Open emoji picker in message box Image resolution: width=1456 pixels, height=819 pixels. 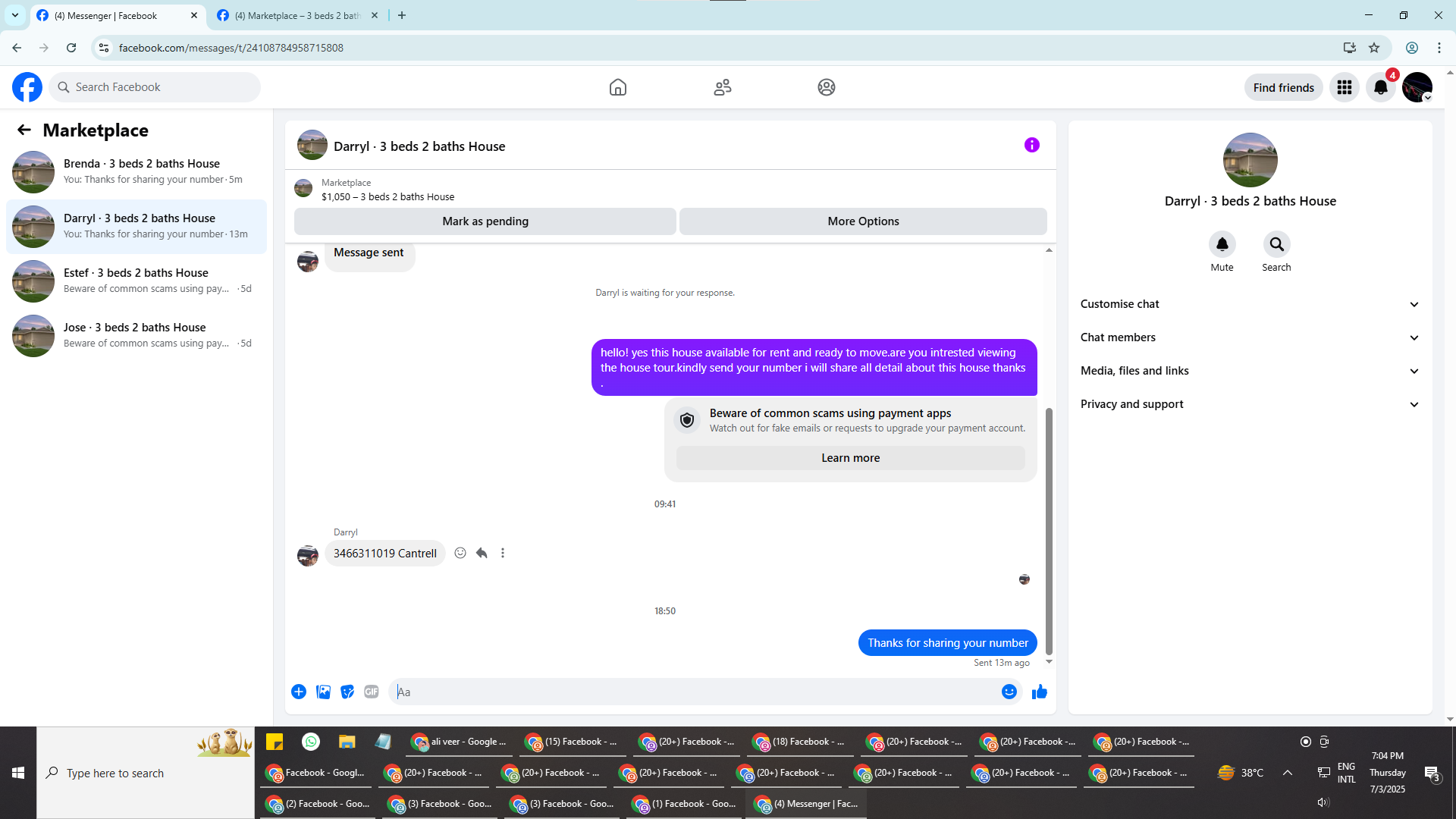1009,692
